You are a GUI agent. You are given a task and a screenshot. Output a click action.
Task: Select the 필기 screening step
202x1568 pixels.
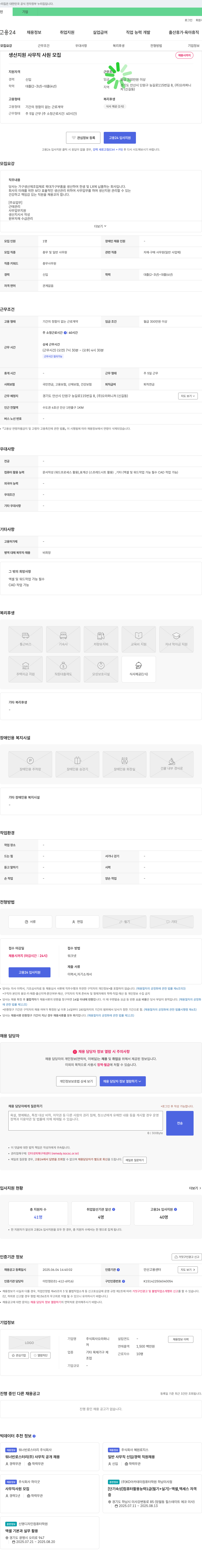tap(125, 922)
